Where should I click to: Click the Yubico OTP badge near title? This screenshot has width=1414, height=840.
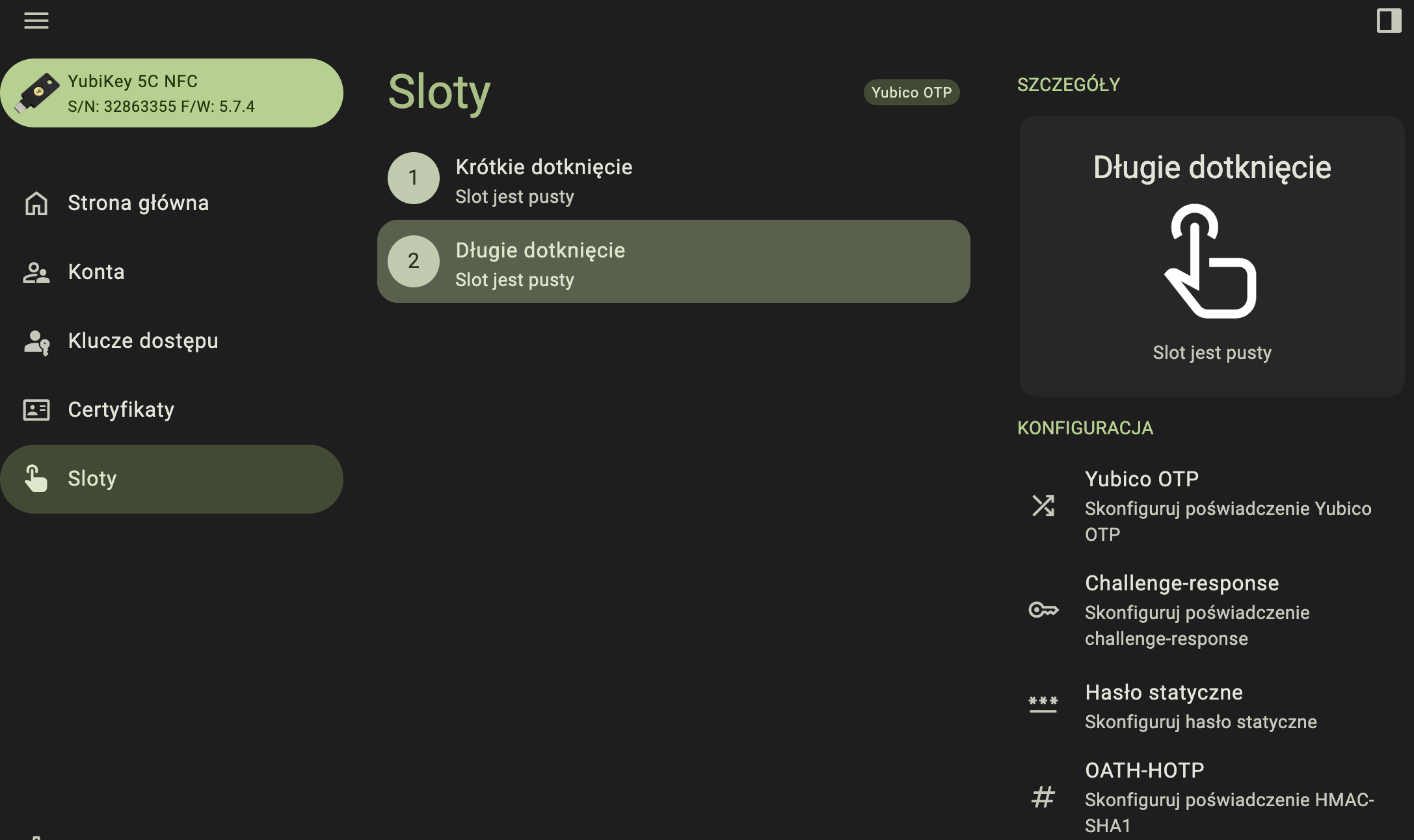coord(911,92)
